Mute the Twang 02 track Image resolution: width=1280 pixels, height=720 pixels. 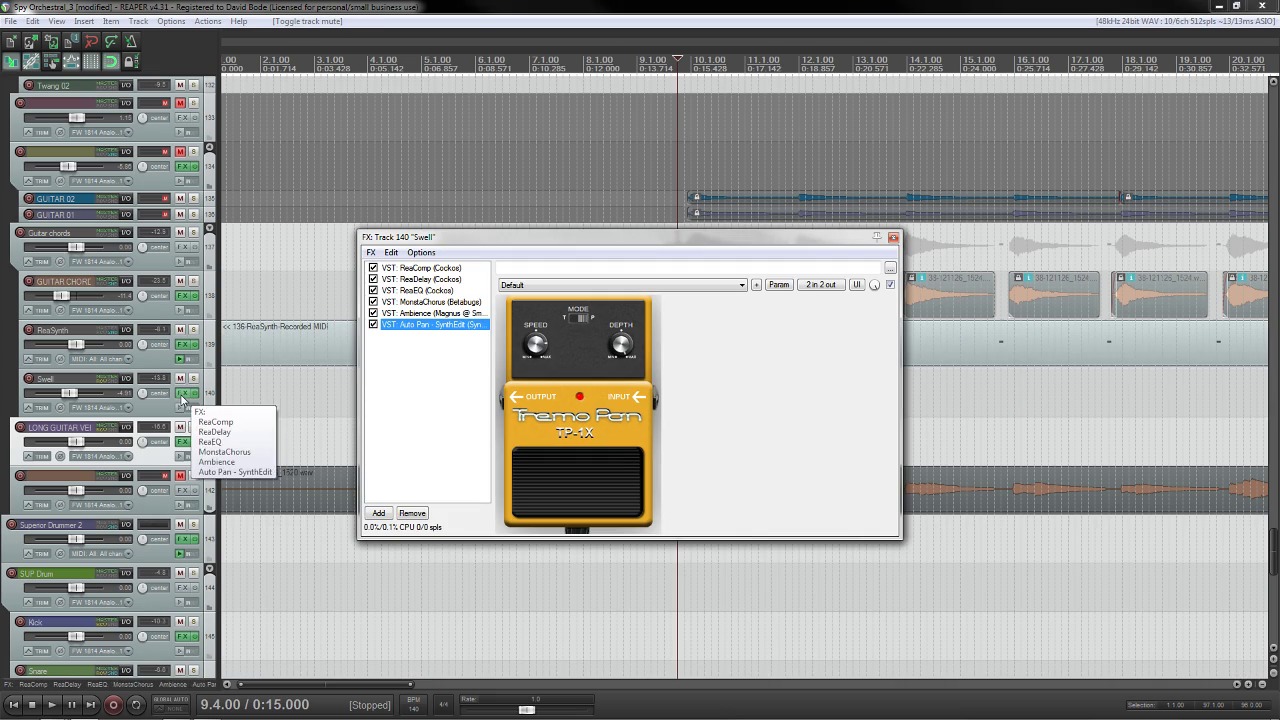click(180, 85)
